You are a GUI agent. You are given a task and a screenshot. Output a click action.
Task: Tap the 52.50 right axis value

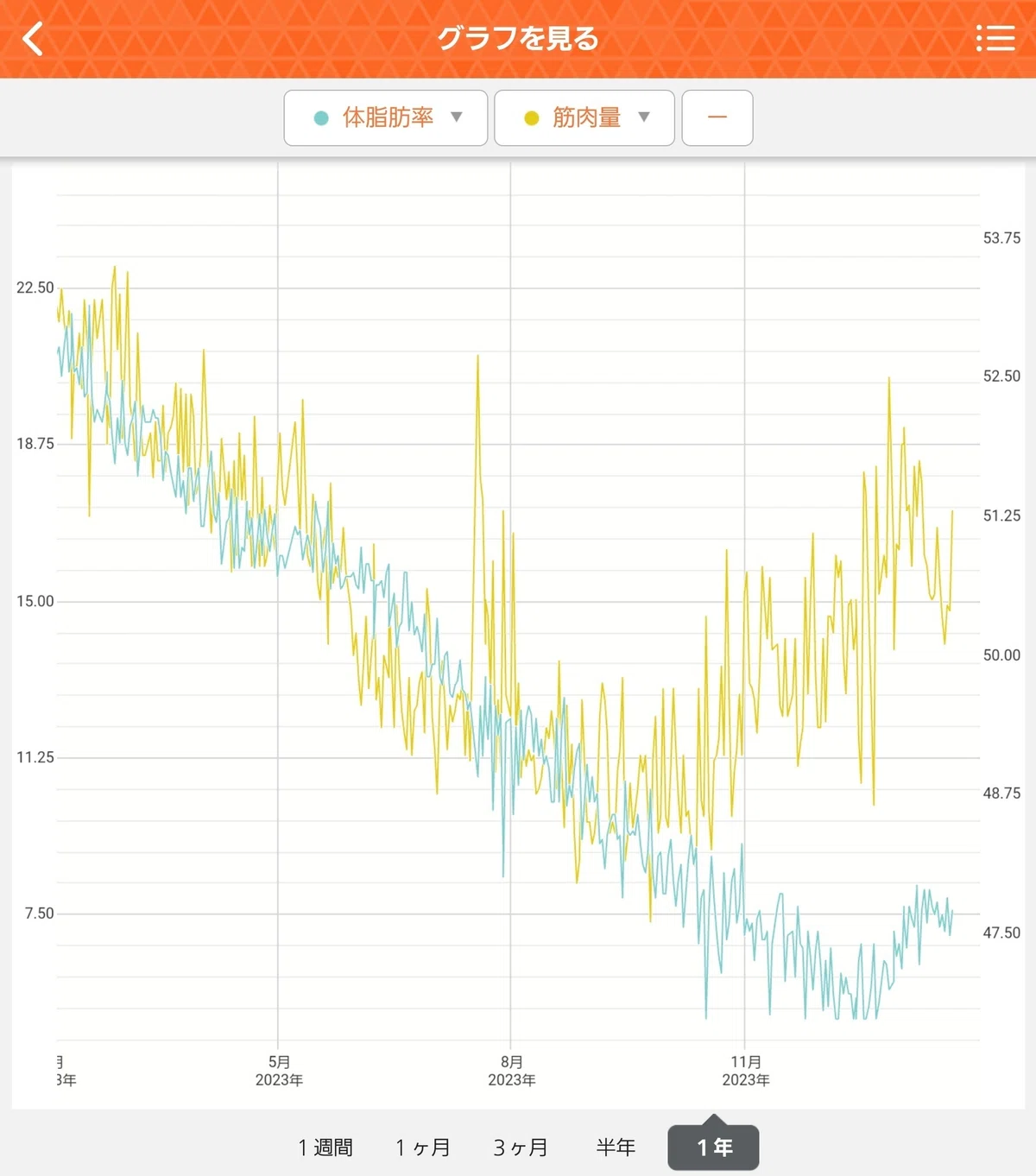1001,376
